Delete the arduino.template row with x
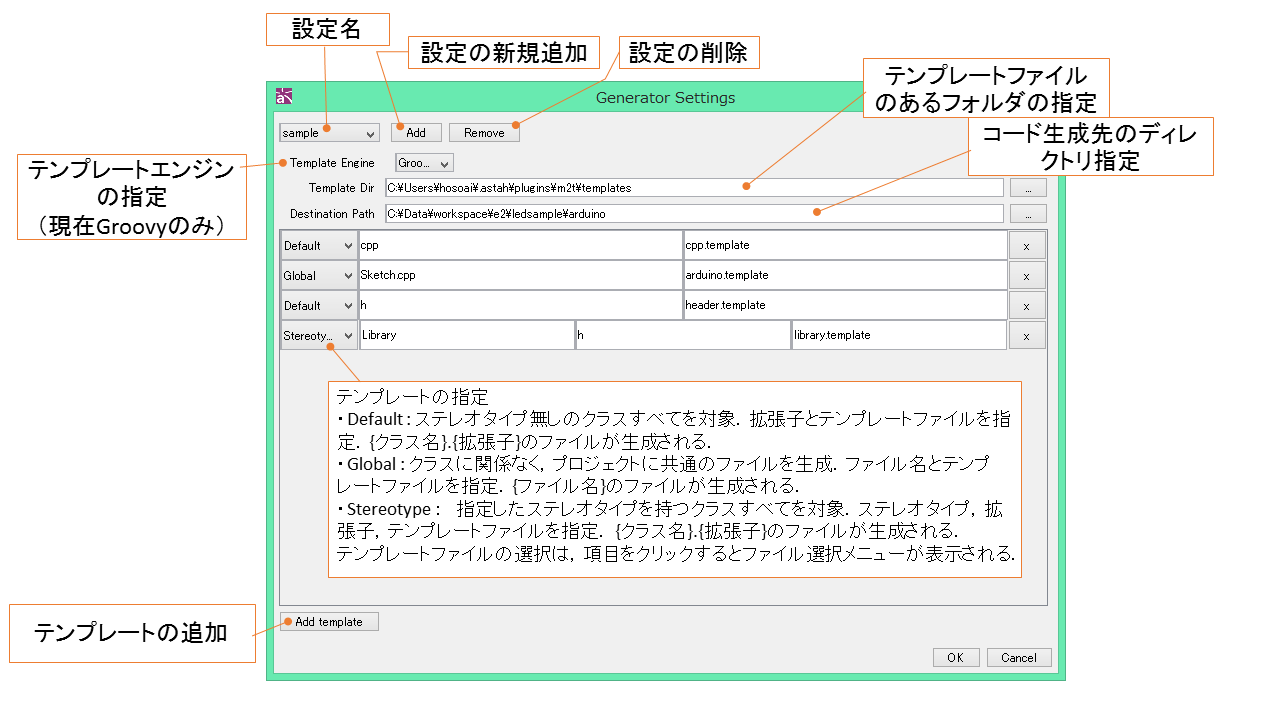The height and width of the screenshot is (720, 1280). coord(1027,275)
